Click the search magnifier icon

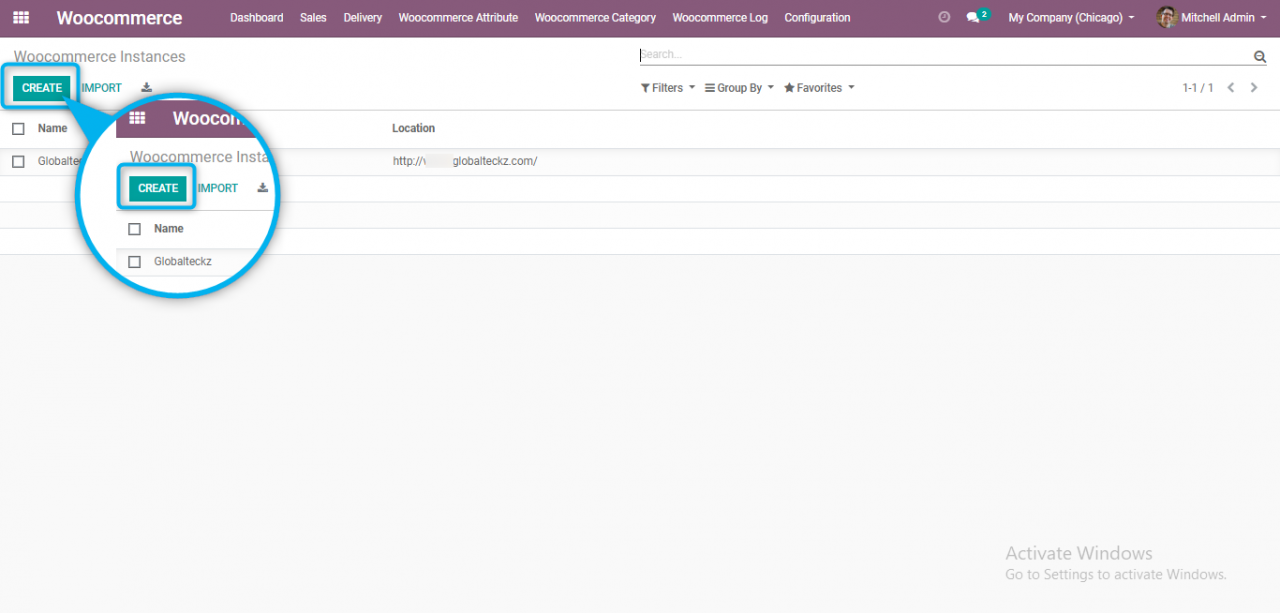pos(1259,56)
